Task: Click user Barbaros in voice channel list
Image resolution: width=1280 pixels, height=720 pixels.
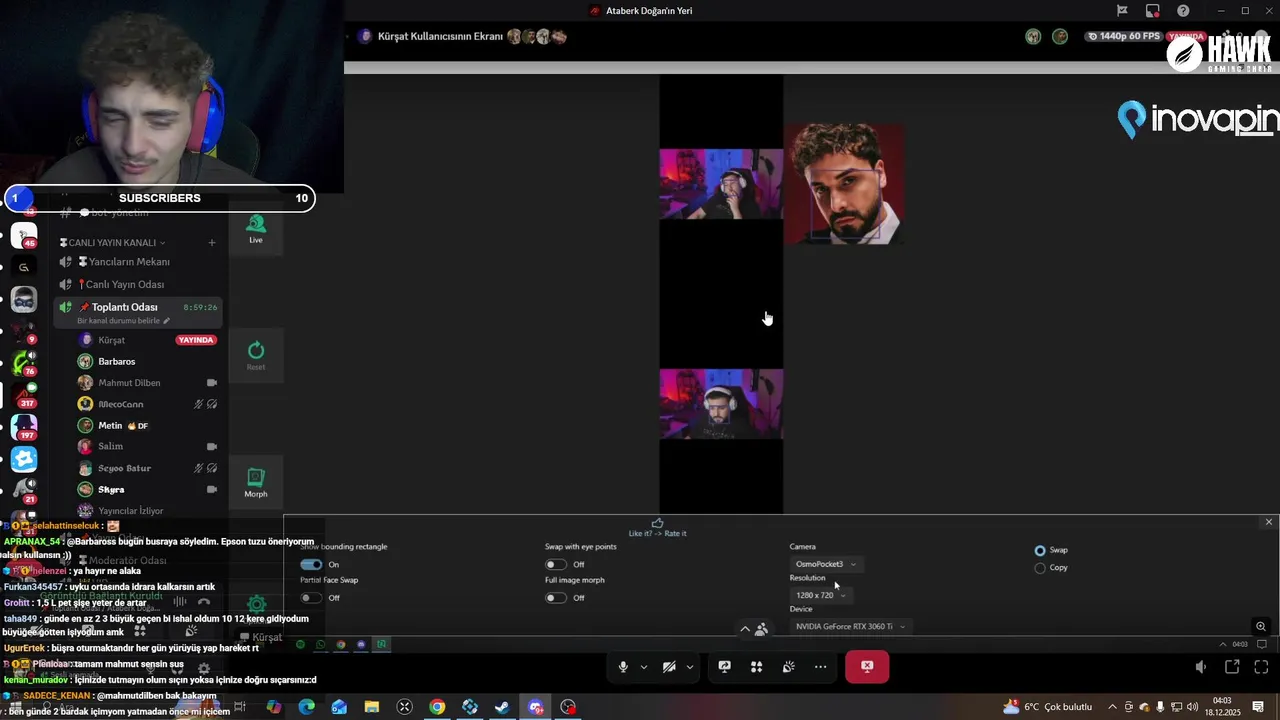Action: (x=148, y=361)
